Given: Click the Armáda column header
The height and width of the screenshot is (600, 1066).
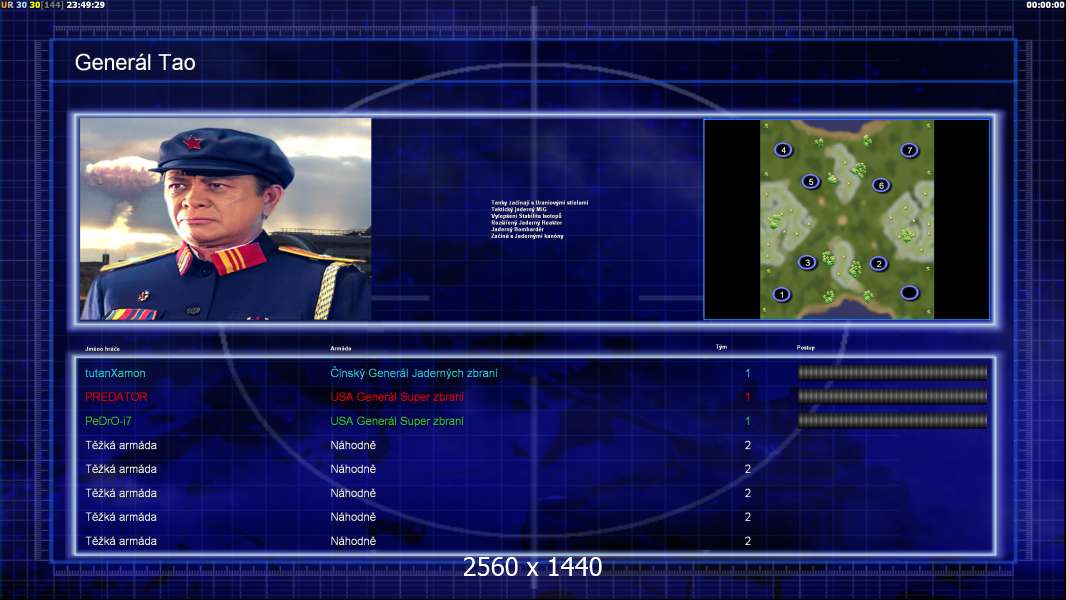Looking at the screenshot, I should pos(341,348).
